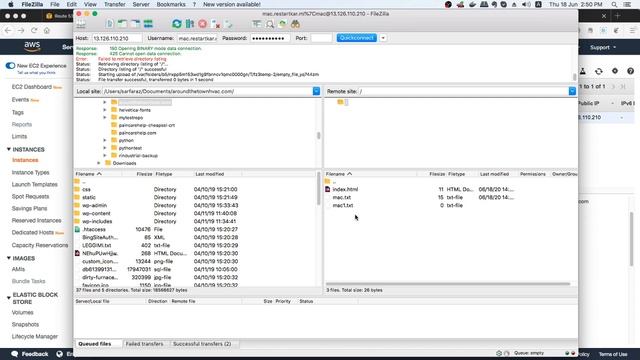Open settings gear in EC2 console
Viewport: 640px width, 360px height.
pyautogui.click(x=615, y=71)
